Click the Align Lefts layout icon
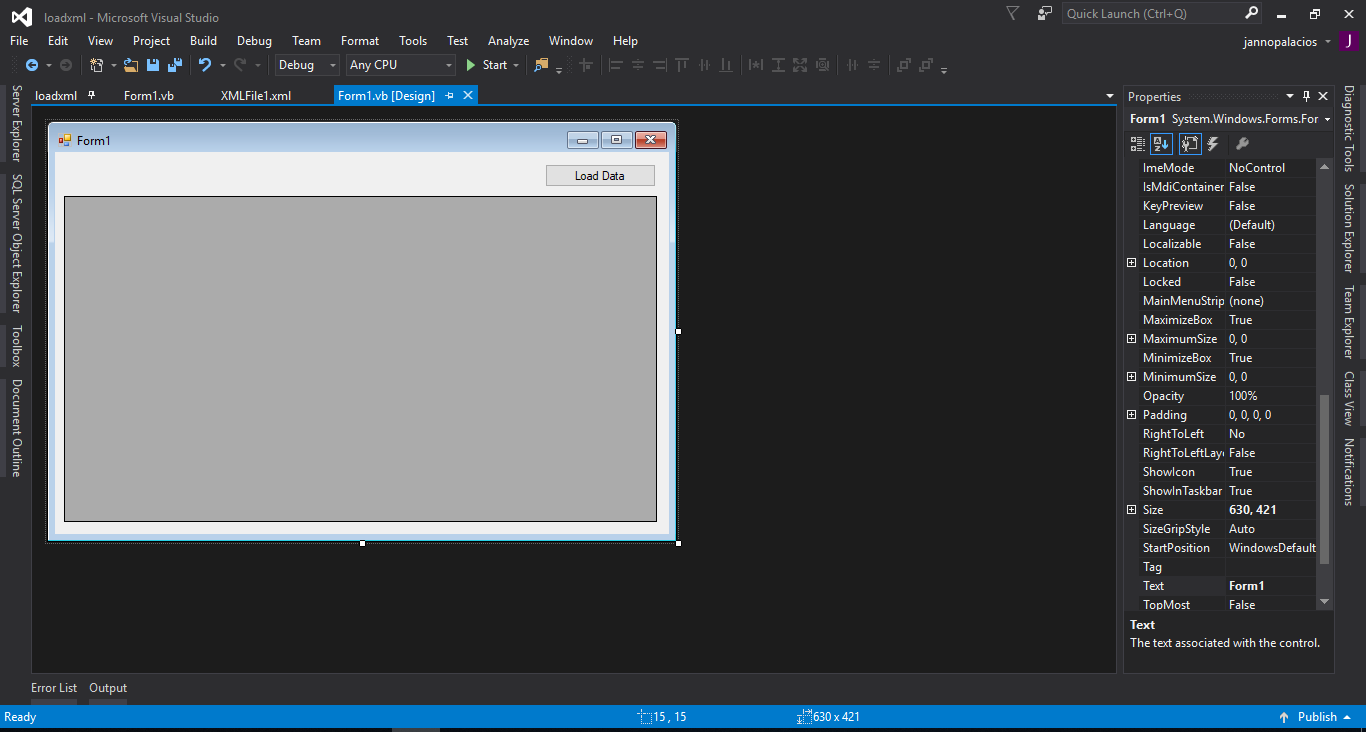The image size is (1366, 732). click(616, 65)
